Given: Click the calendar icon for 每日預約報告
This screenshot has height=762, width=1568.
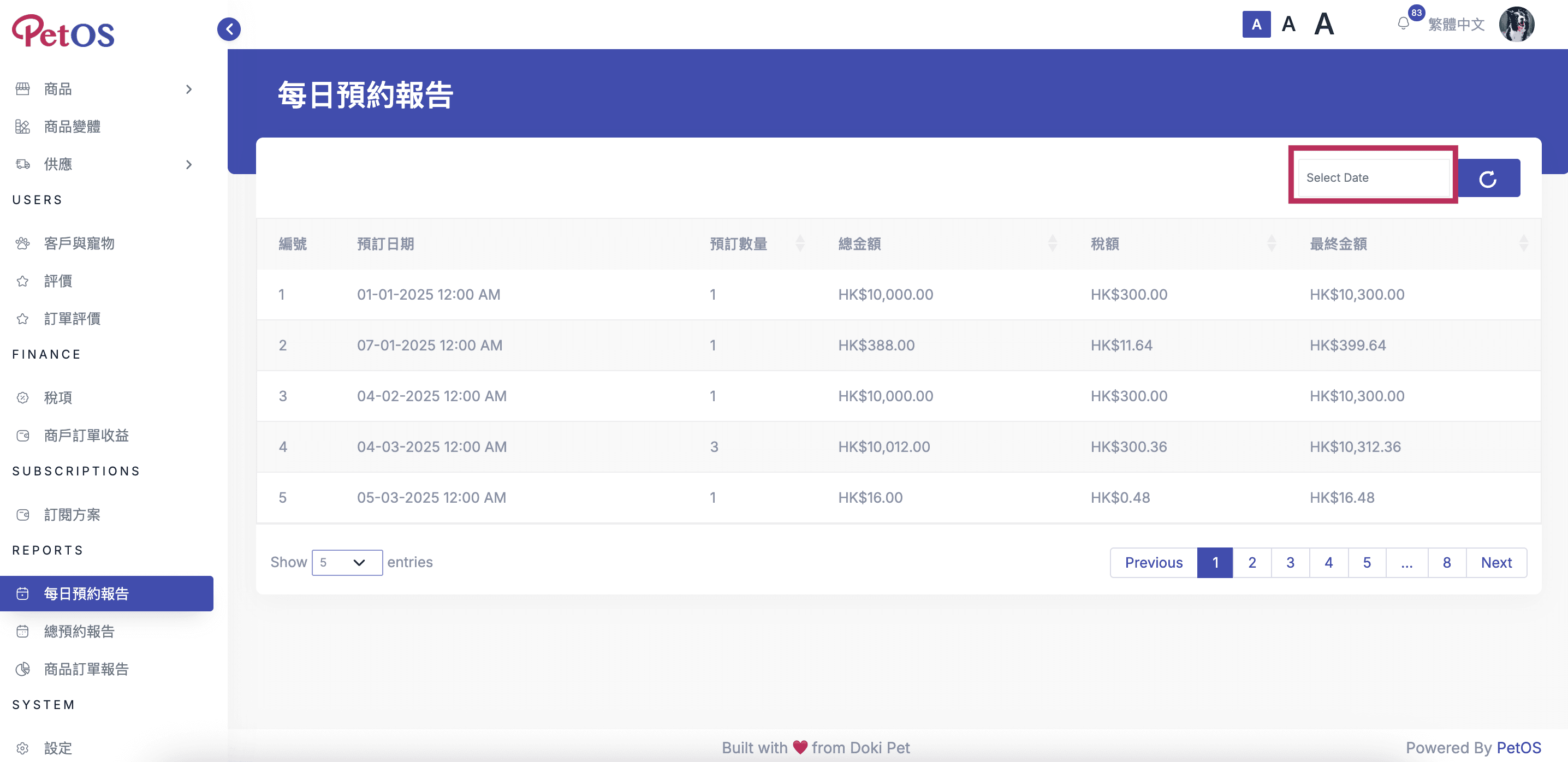Looking at the screenshot, I should coord(22,593).
